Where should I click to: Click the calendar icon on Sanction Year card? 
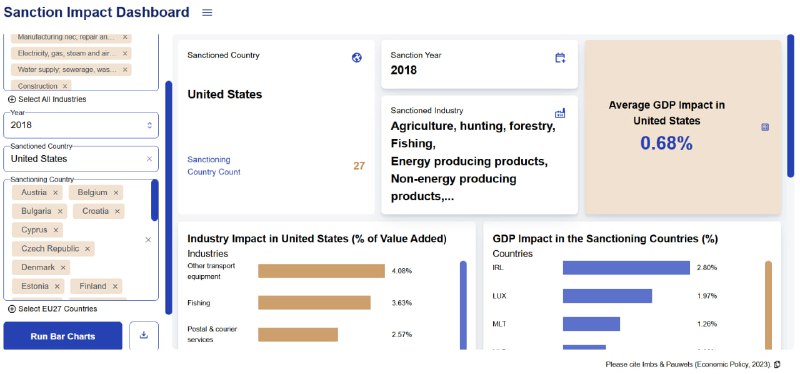[x=560, y=58]
